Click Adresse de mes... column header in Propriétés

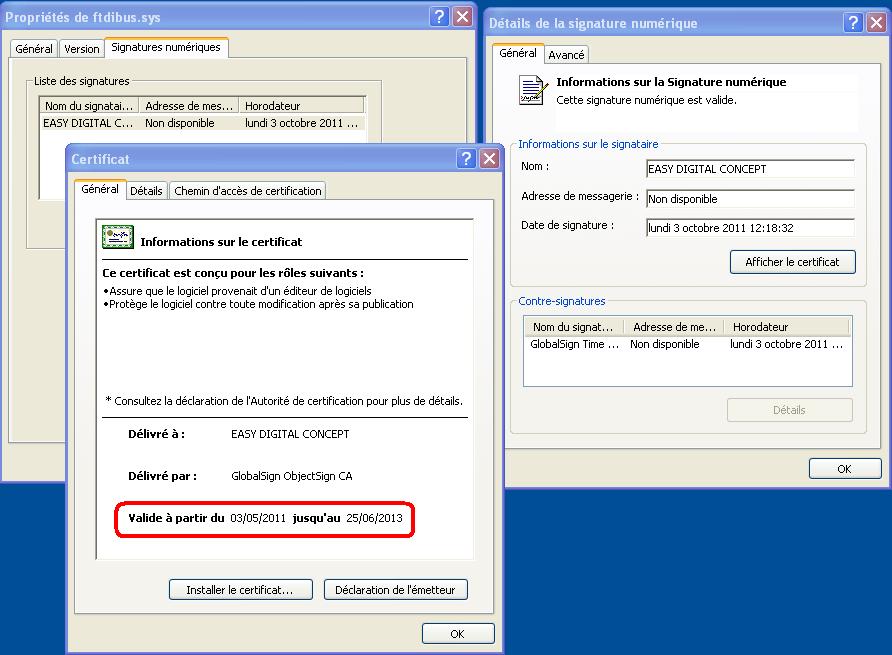coord(189,106)
